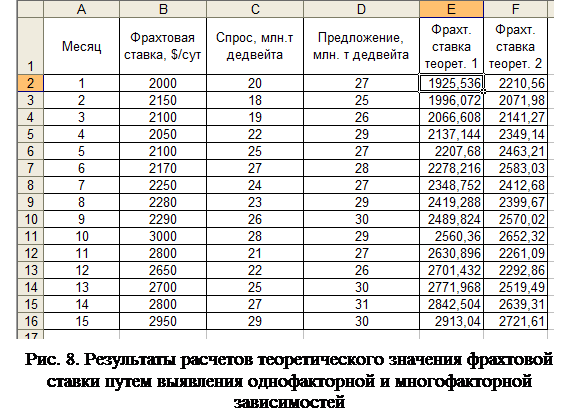Click freight rate cell 2170
Image resolution: width=580 pixels, height=419 pixels.
point(163,168)
